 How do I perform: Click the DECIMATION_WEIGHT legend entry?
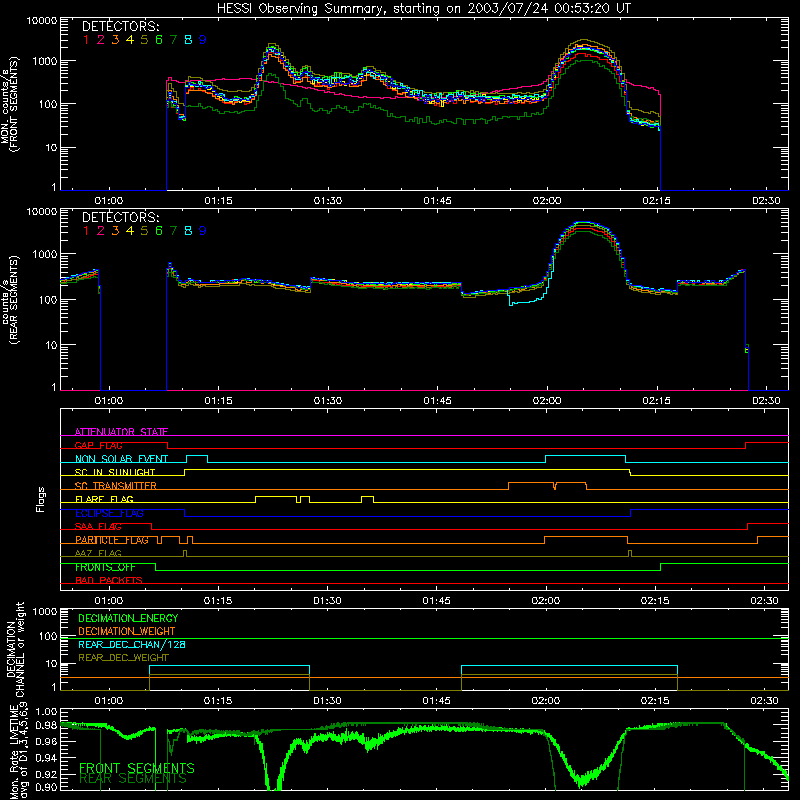coord(127,631)
